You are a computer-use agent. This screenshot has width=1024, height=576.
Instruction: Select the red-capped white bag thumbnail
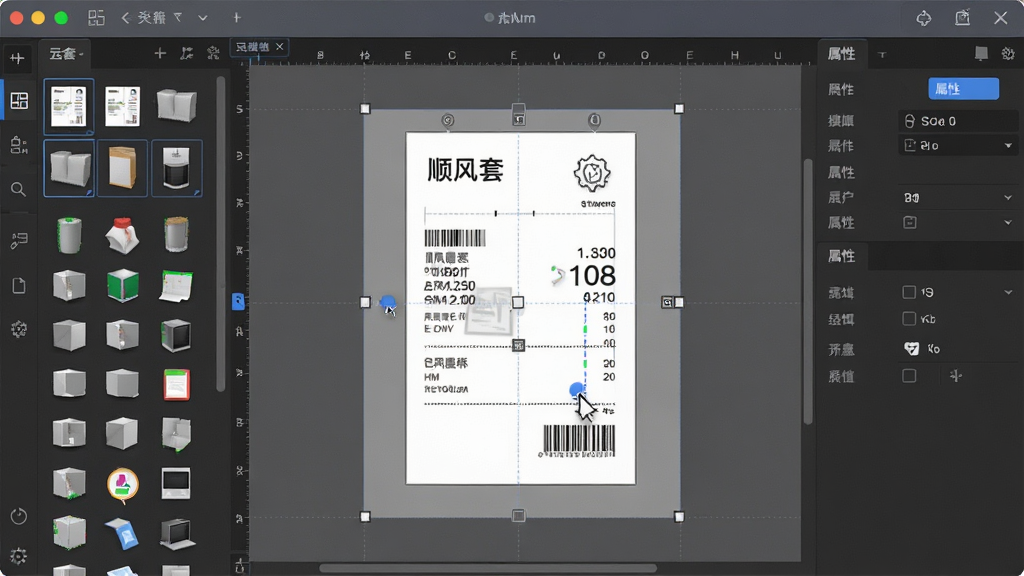tap(122, 235)
